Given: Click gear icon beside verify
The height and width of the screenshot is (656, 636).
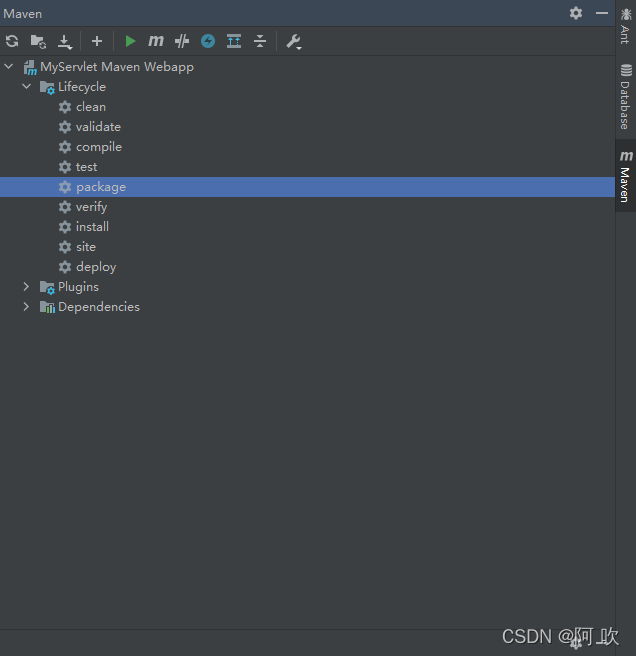Looking at the screenshot, I should [x=65, y=207].
